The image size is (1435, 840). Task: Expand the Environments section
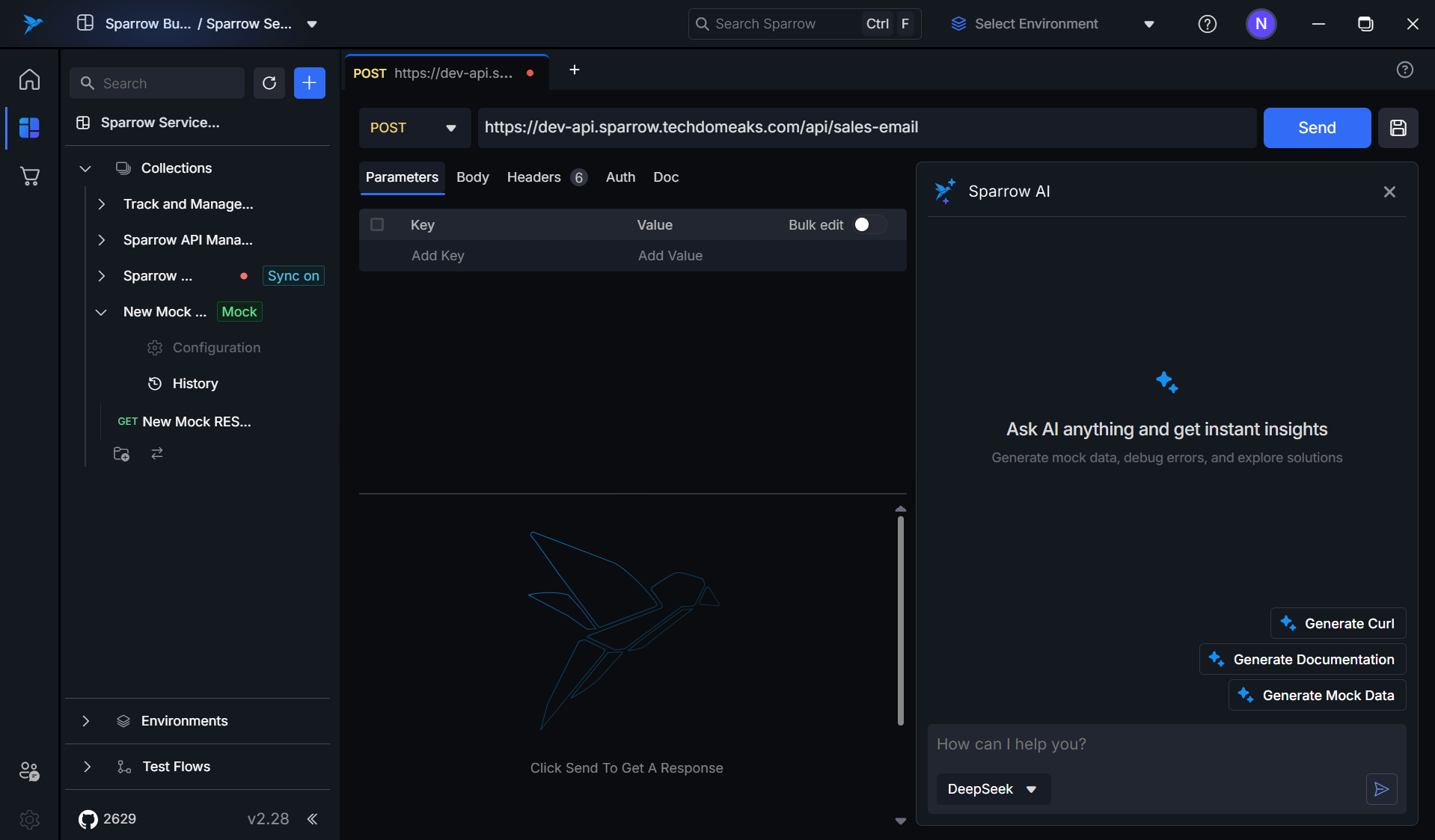tap(85, 721)
